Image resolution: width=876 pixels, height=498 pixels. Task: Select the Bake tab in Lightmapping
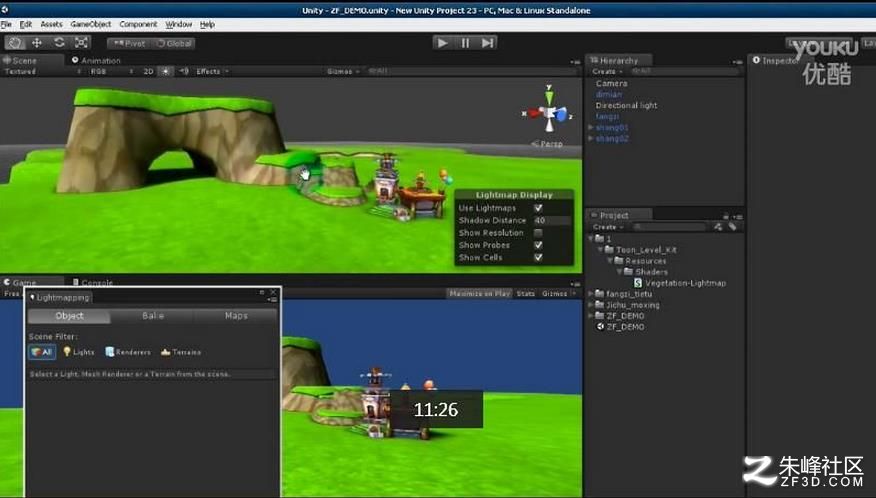coord(153,316)
